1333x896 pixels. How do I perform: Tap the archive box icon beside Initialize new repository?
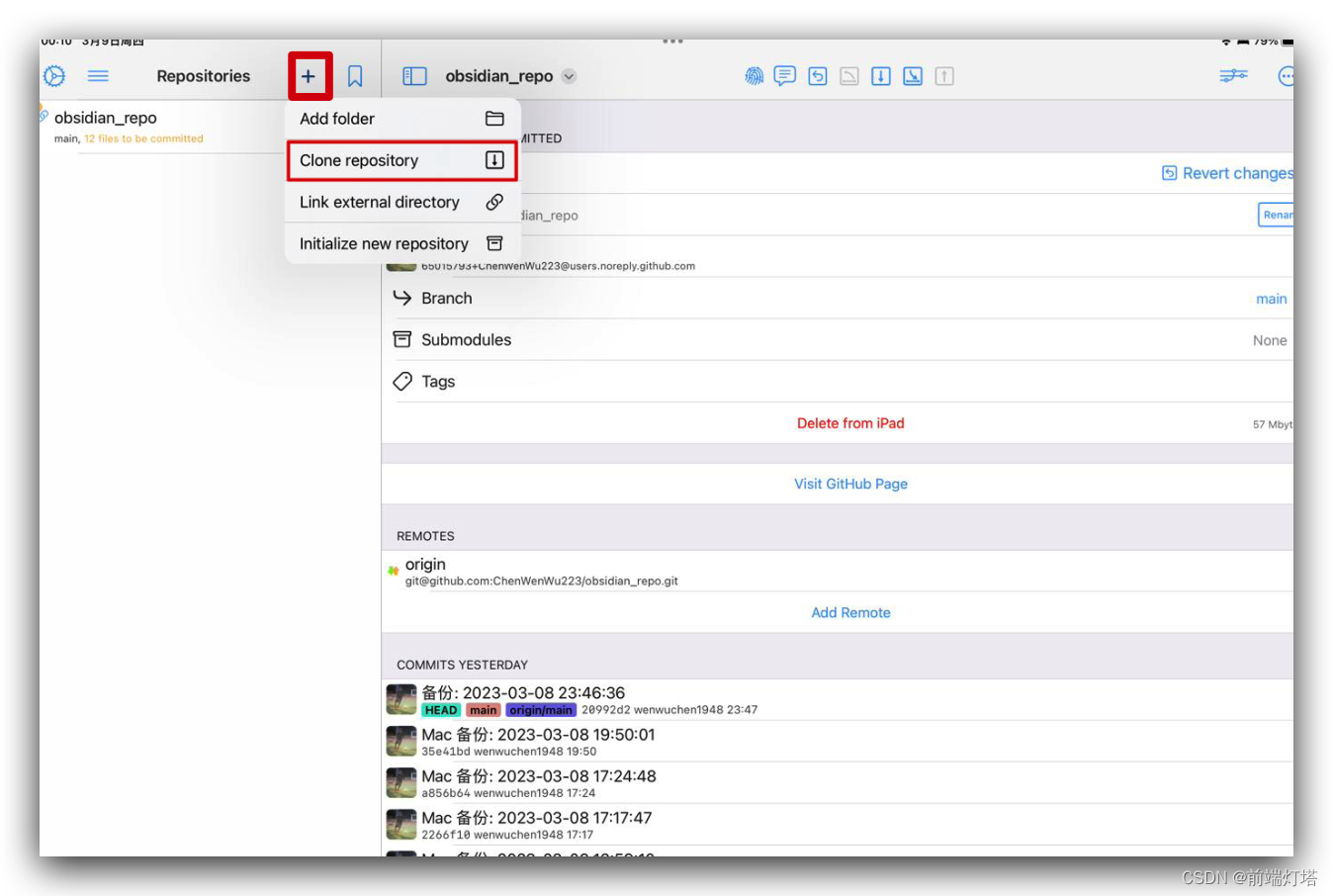494,243
